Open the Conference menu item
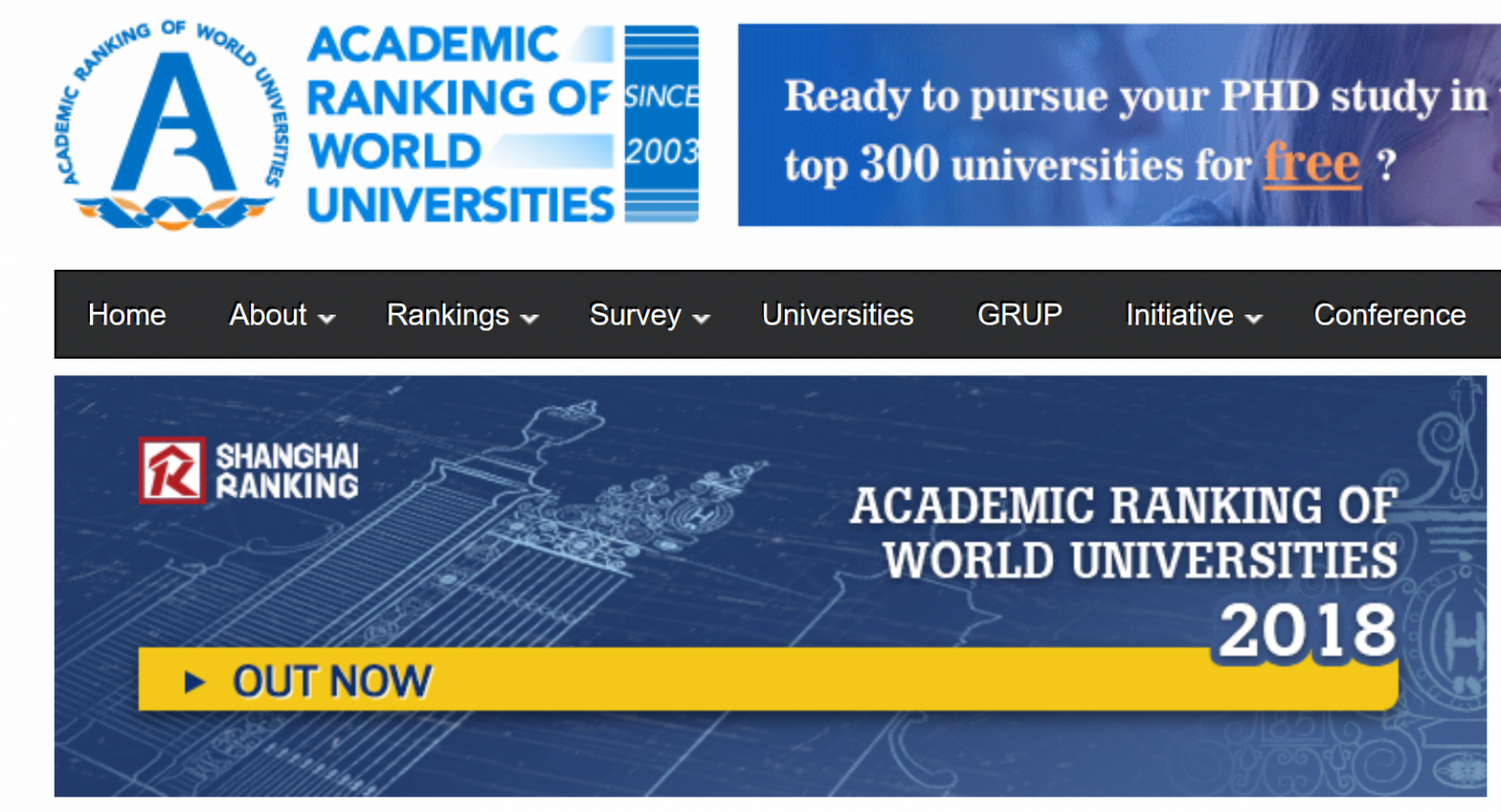The image size is (1501, 812). (x=1389, y=315)
